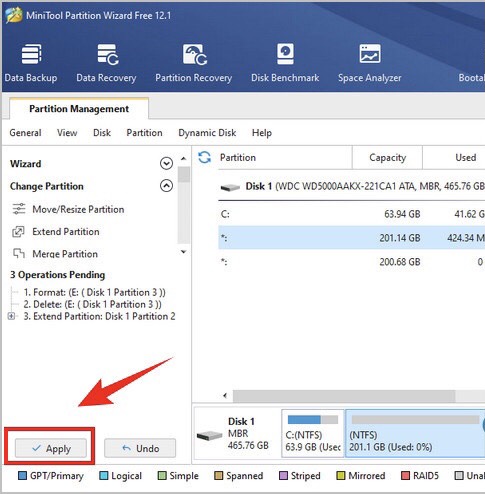The height and width of the screenshot is (494, 485).
Task: Click the horizontal scrollbar left arrow
Action: [x=225, y=396]
